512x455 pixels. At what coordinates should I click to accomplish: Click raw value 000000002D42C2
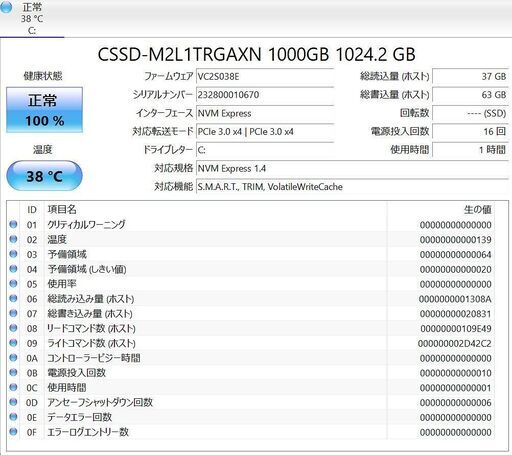[x=454, y=343]
